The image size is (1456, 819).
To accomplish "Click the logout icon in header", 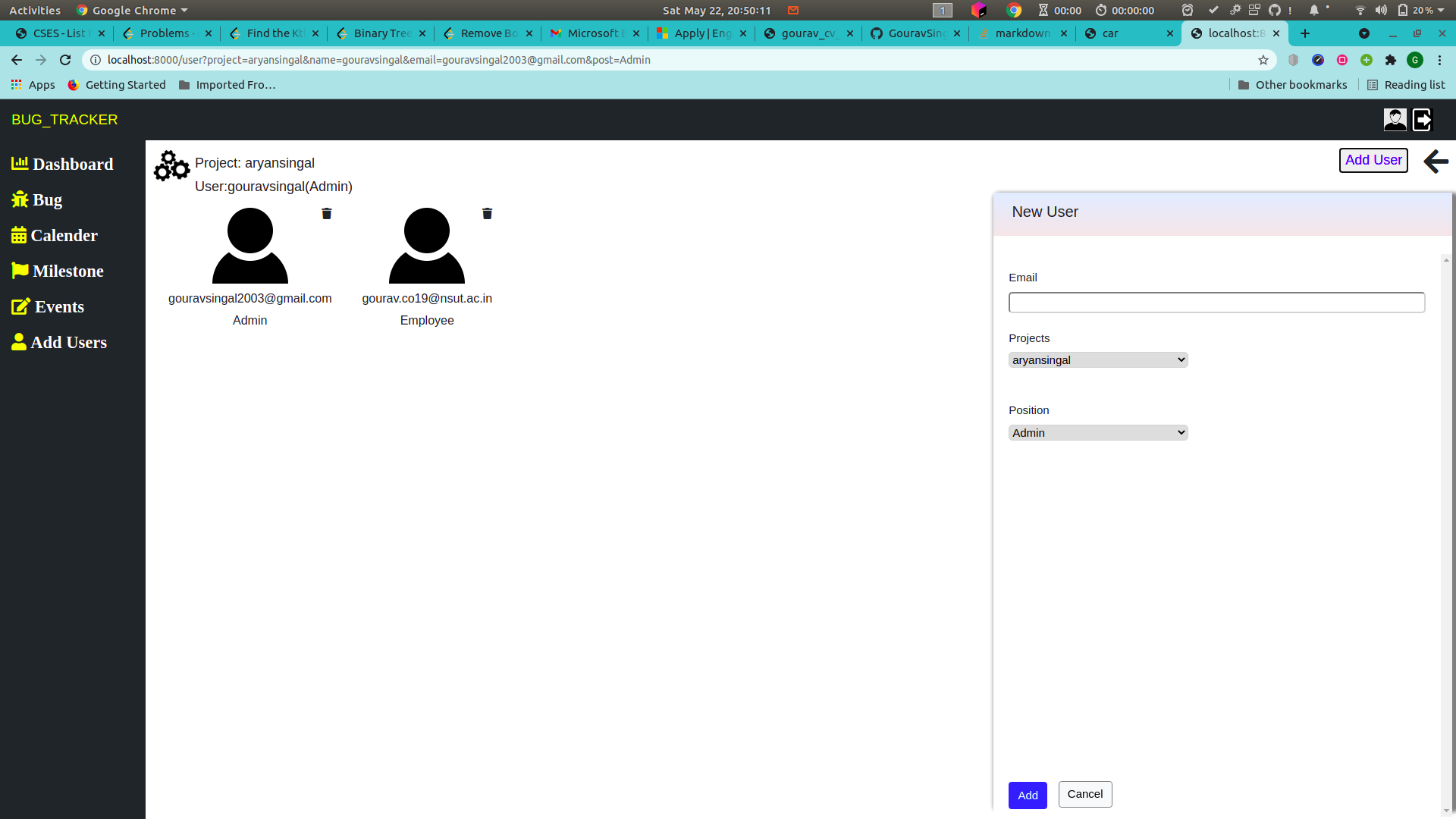I will (x=1422, y=120).
